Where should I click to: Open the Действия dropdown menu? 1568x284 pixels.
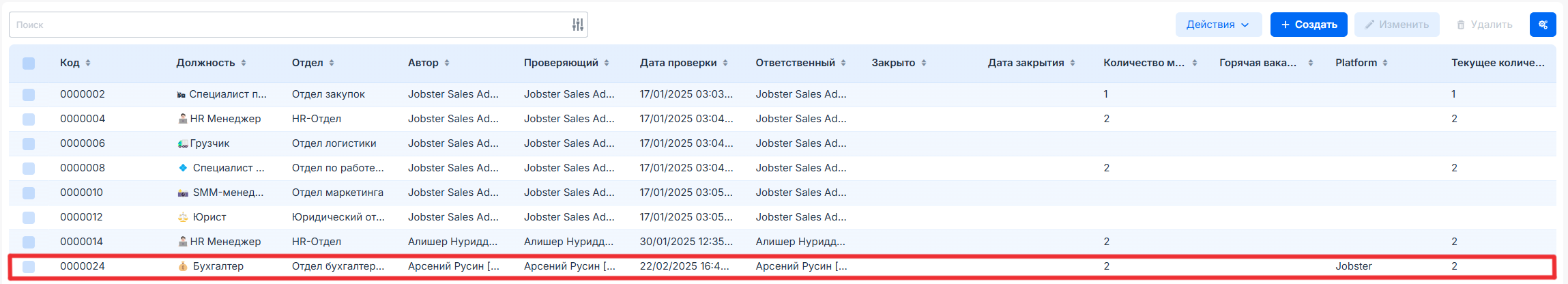(1219, 25)
